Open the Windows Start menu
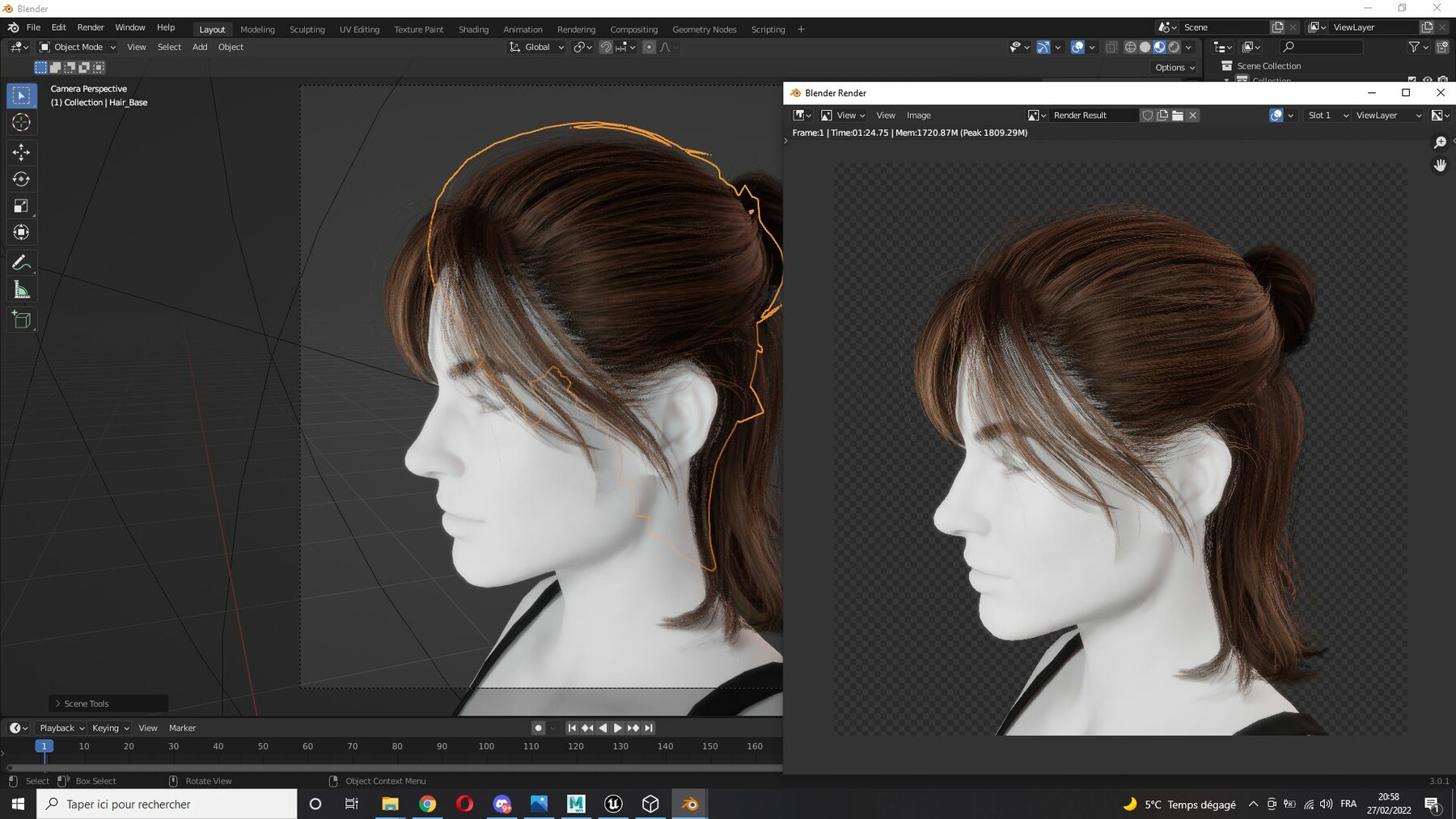The height and width of the screenshot is (819, 1456). point(18,804)
